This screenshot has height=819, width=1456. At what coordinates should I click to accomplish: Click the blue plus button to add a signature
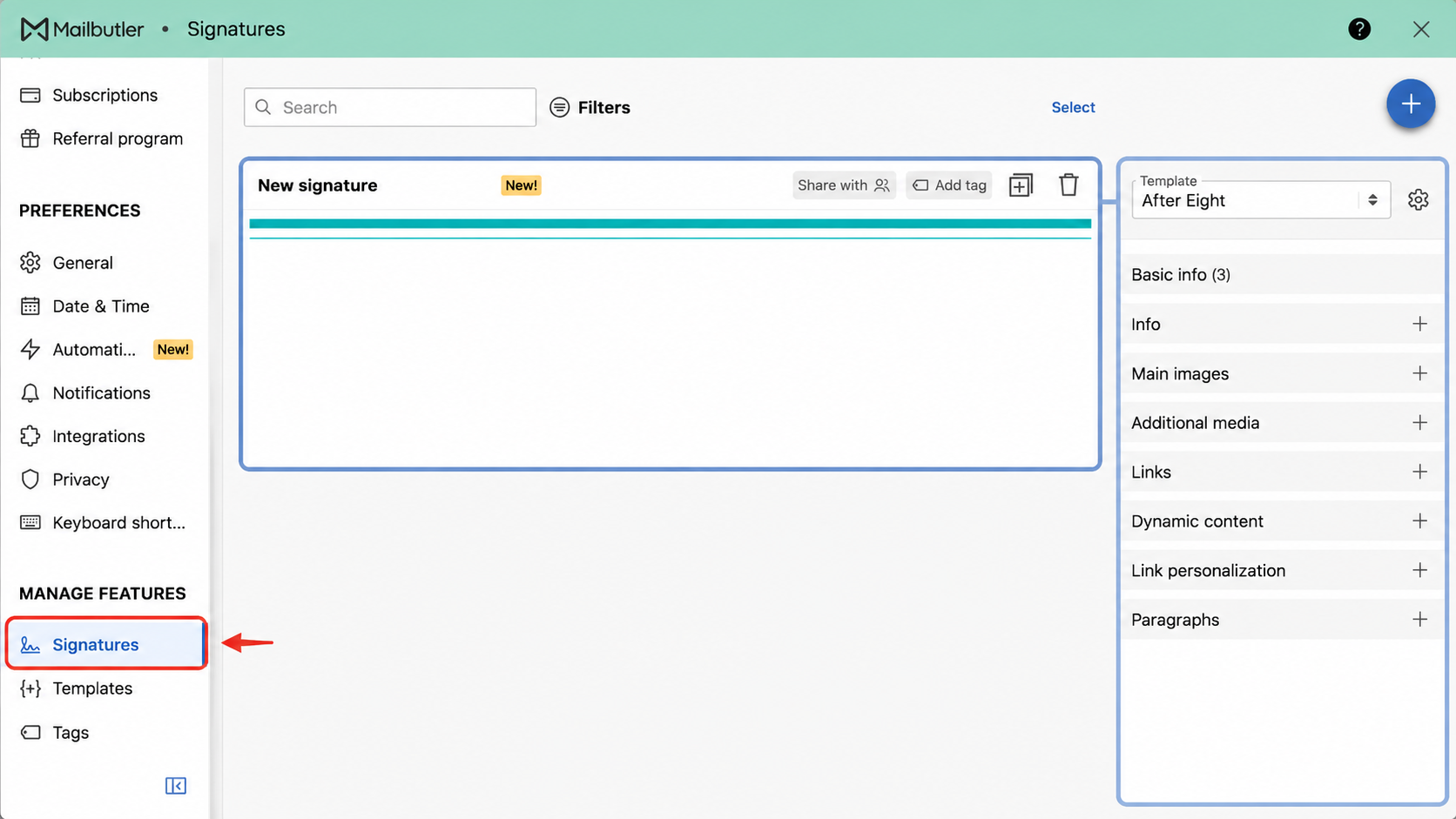pyautogui.click(x=1411, y=104)
